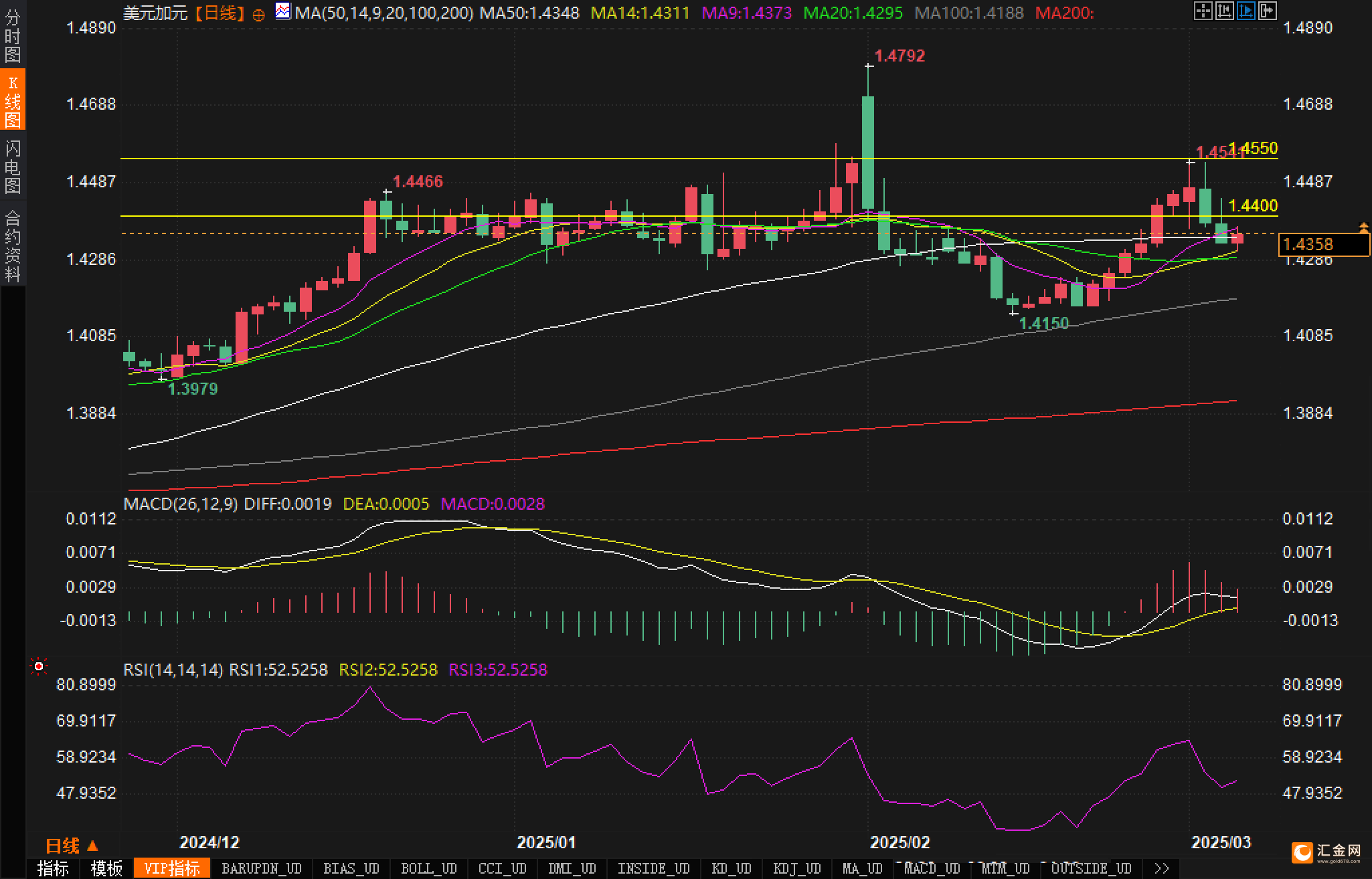The image size is (1372, 879).
Task: Click the RSI3:52.5258 value
Action: coord(497,670)
